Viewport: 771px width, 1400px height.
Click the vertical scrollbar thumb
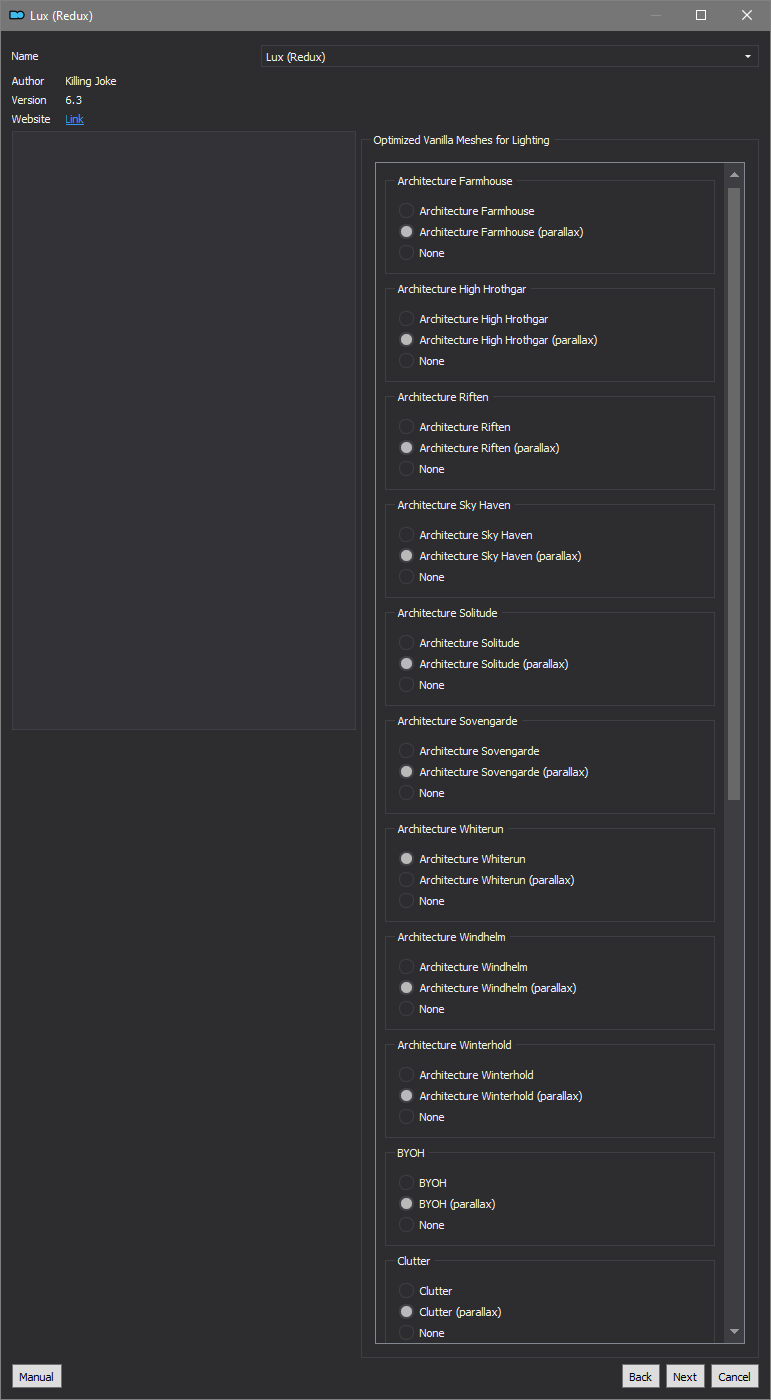pos(735,494)
